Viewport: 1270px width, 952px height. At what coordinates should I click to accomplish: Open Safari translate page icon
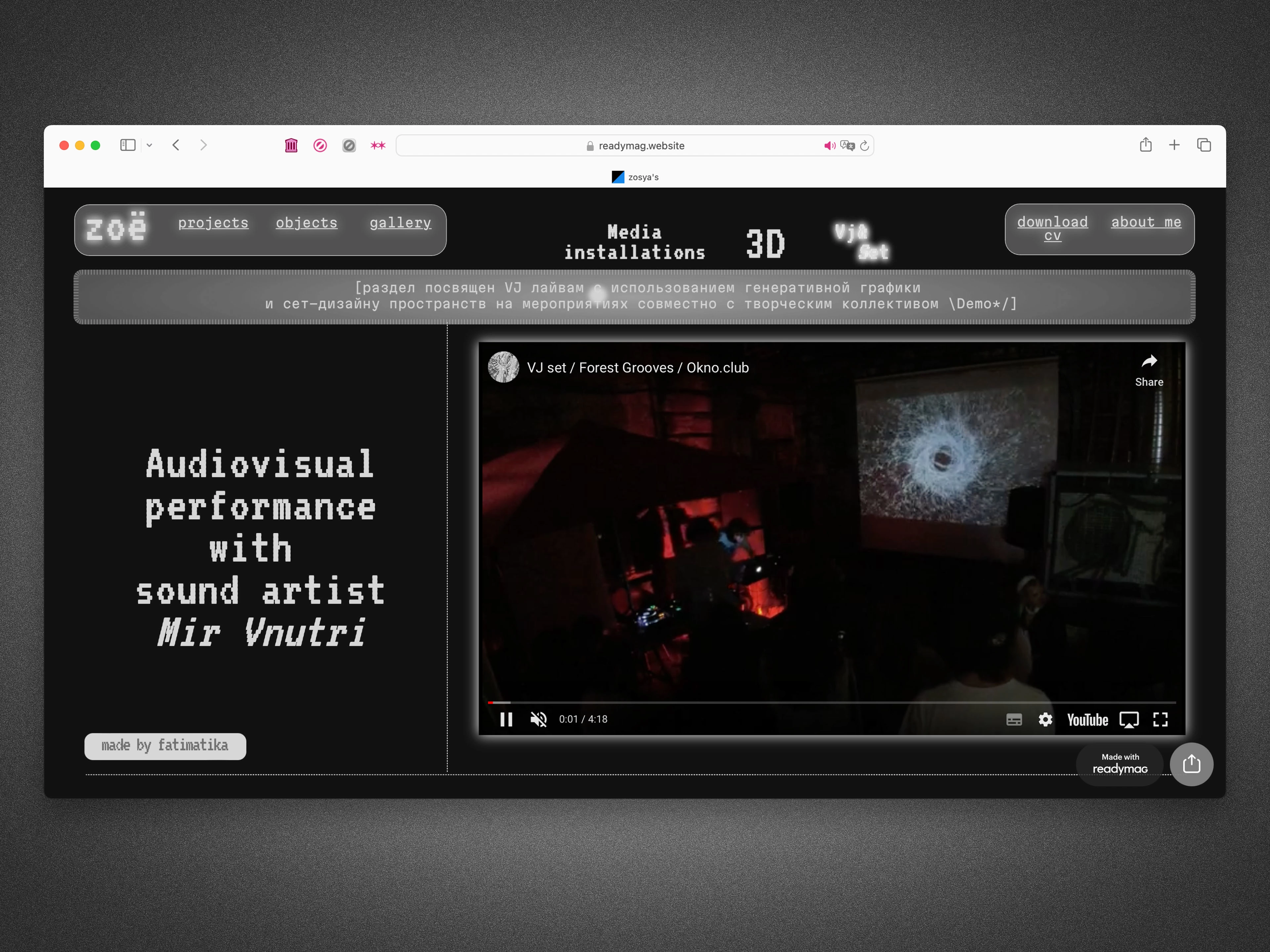[x=847, y=146]
